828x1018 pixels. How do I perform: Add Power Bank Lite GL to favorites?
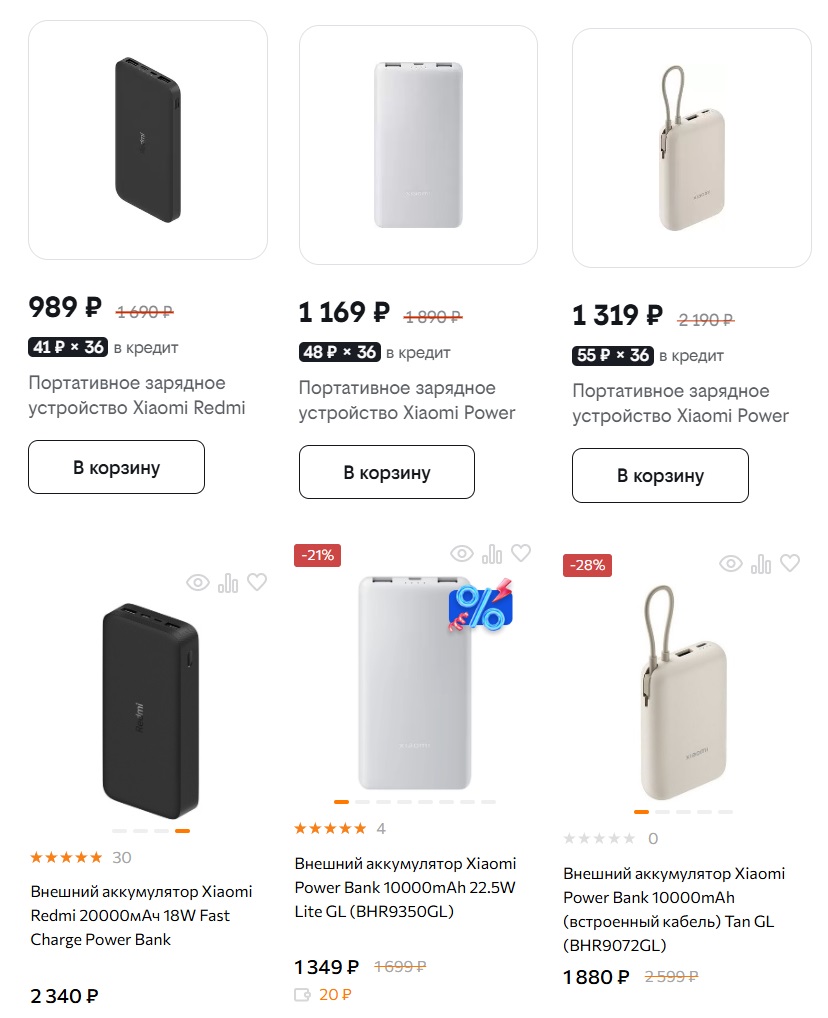(x=521, y=553)
